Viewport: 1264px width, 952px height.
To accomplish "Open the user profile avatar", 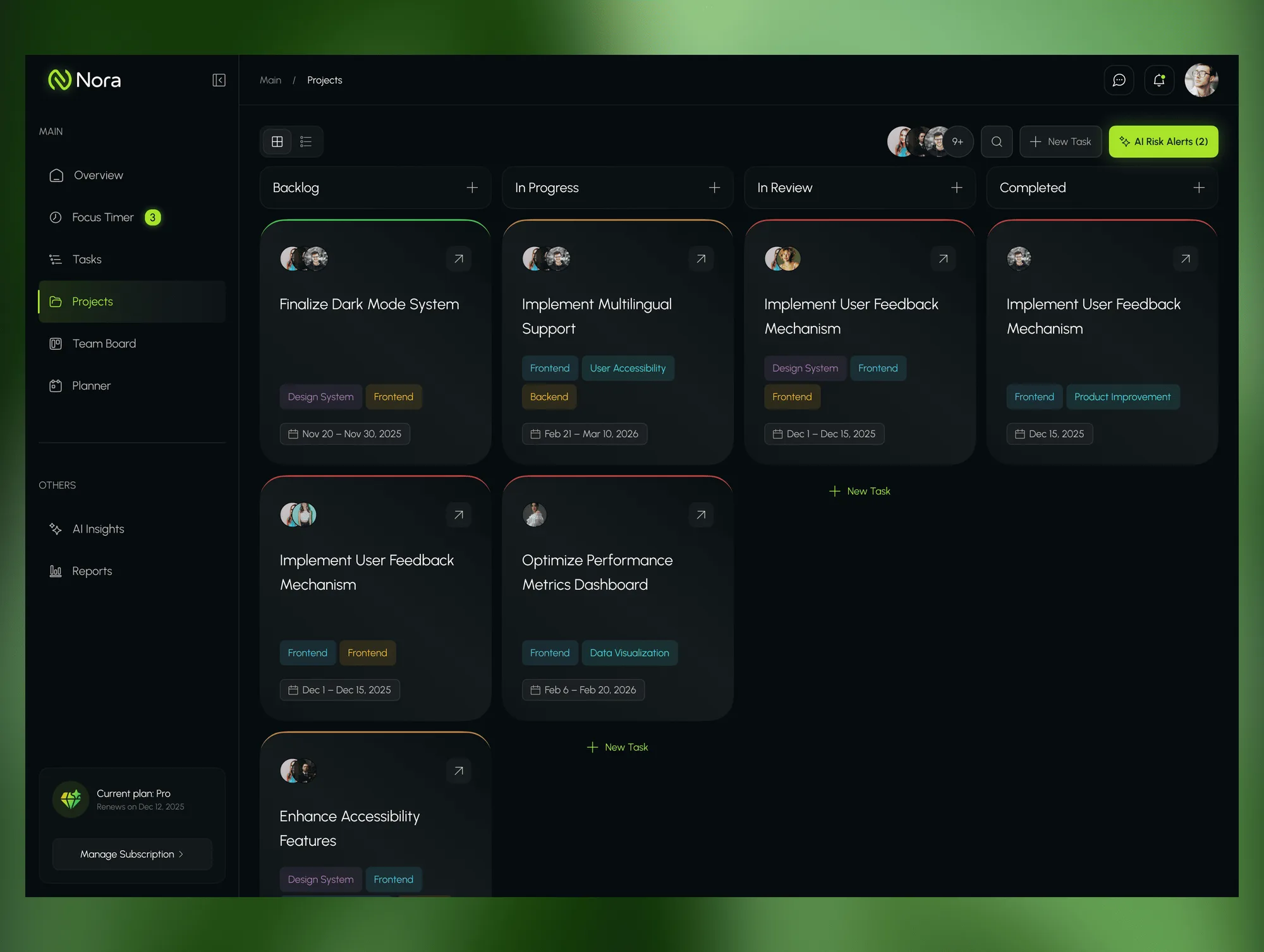I will click(x=1201, y=80).
